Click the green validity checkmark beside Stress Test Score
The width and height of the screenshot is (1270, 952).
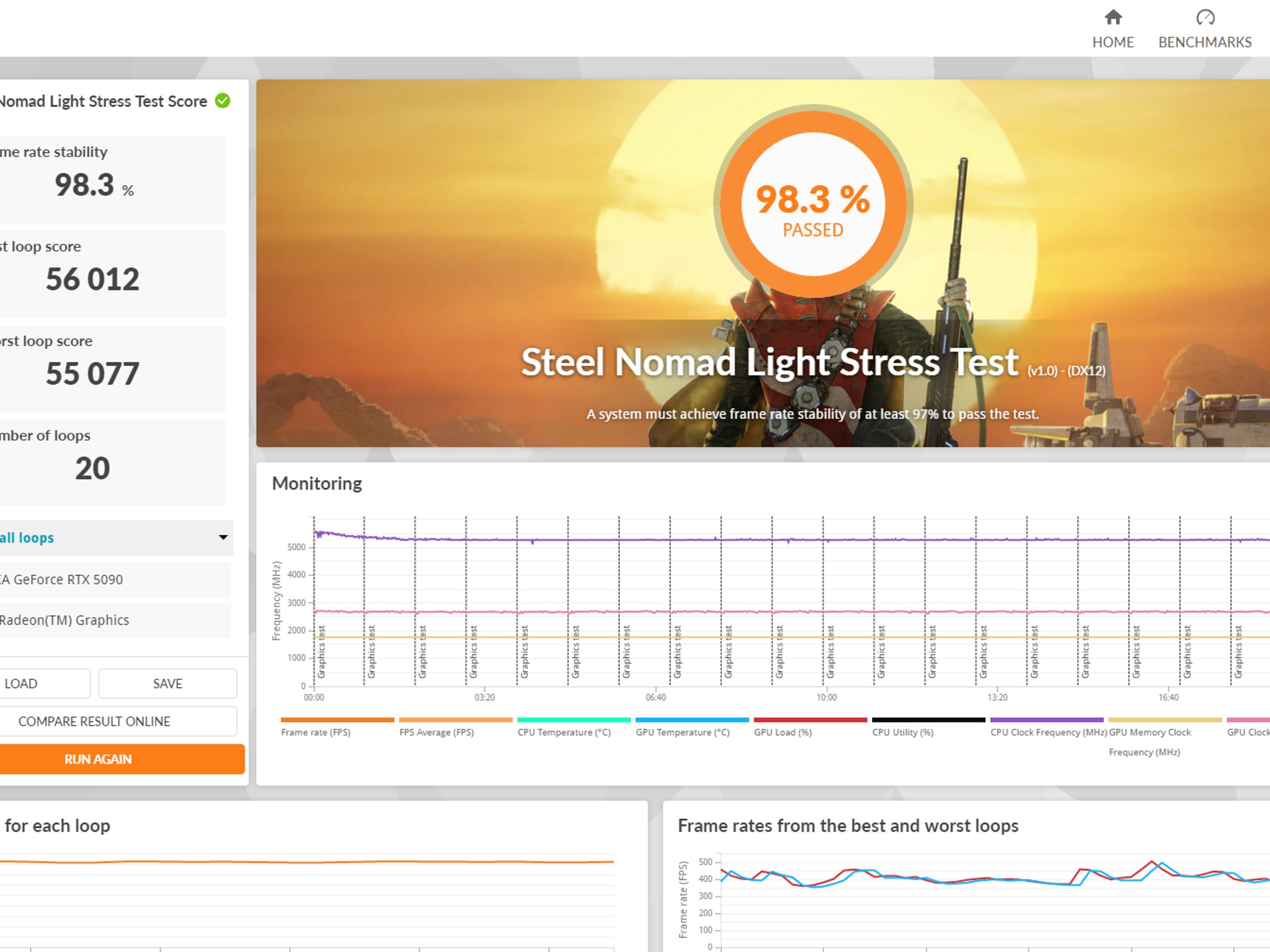[223, 100]
